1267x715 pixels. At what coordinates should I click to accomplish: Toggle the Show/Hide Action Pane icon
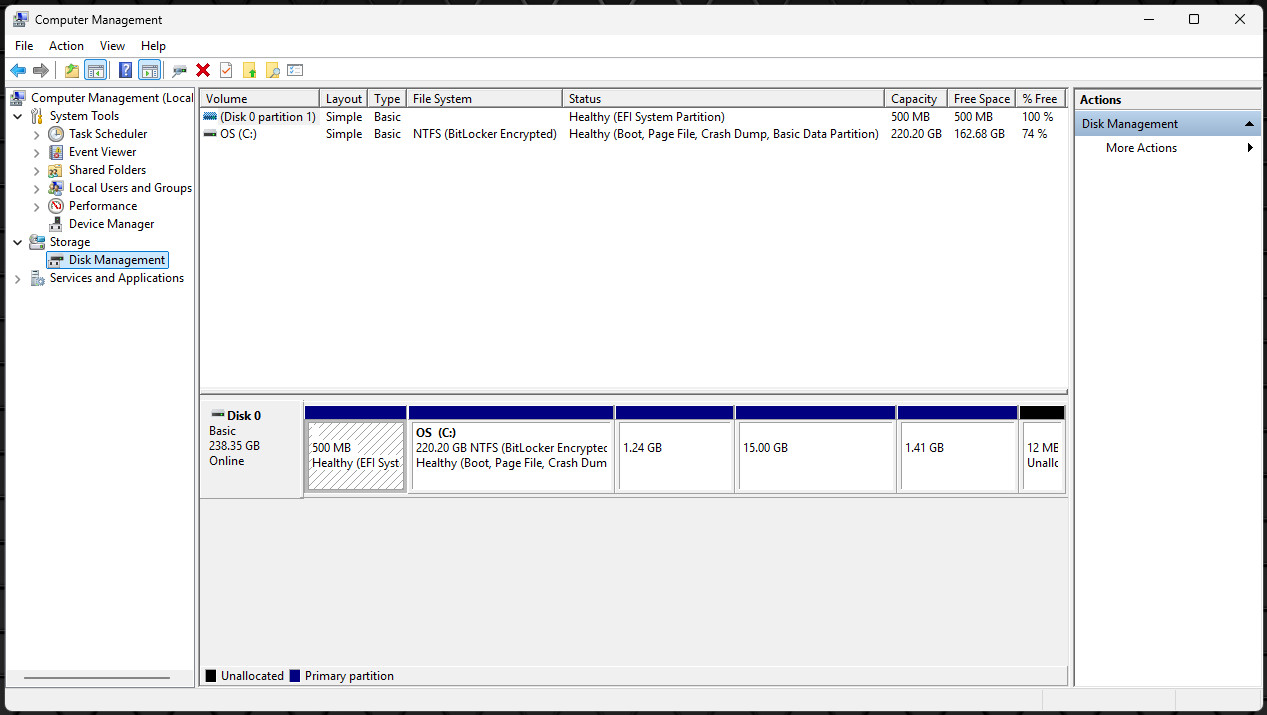pos(150,70)
